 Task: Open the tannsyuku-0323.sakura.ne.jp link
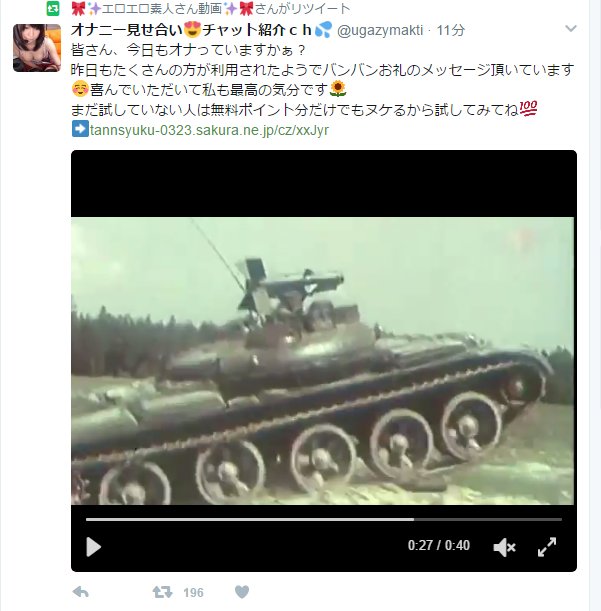pyautogui.click(x=209, y=130)
